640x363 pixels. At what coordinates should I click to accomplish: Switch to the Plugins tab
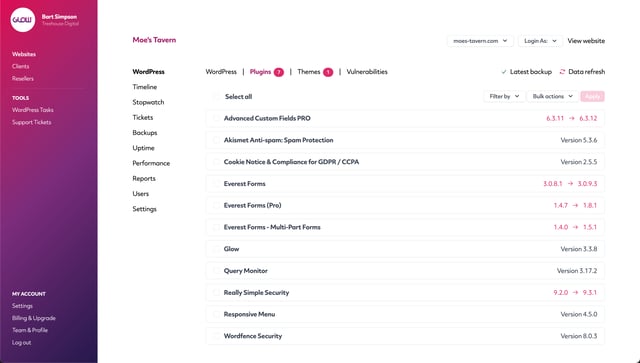(260, 72)
